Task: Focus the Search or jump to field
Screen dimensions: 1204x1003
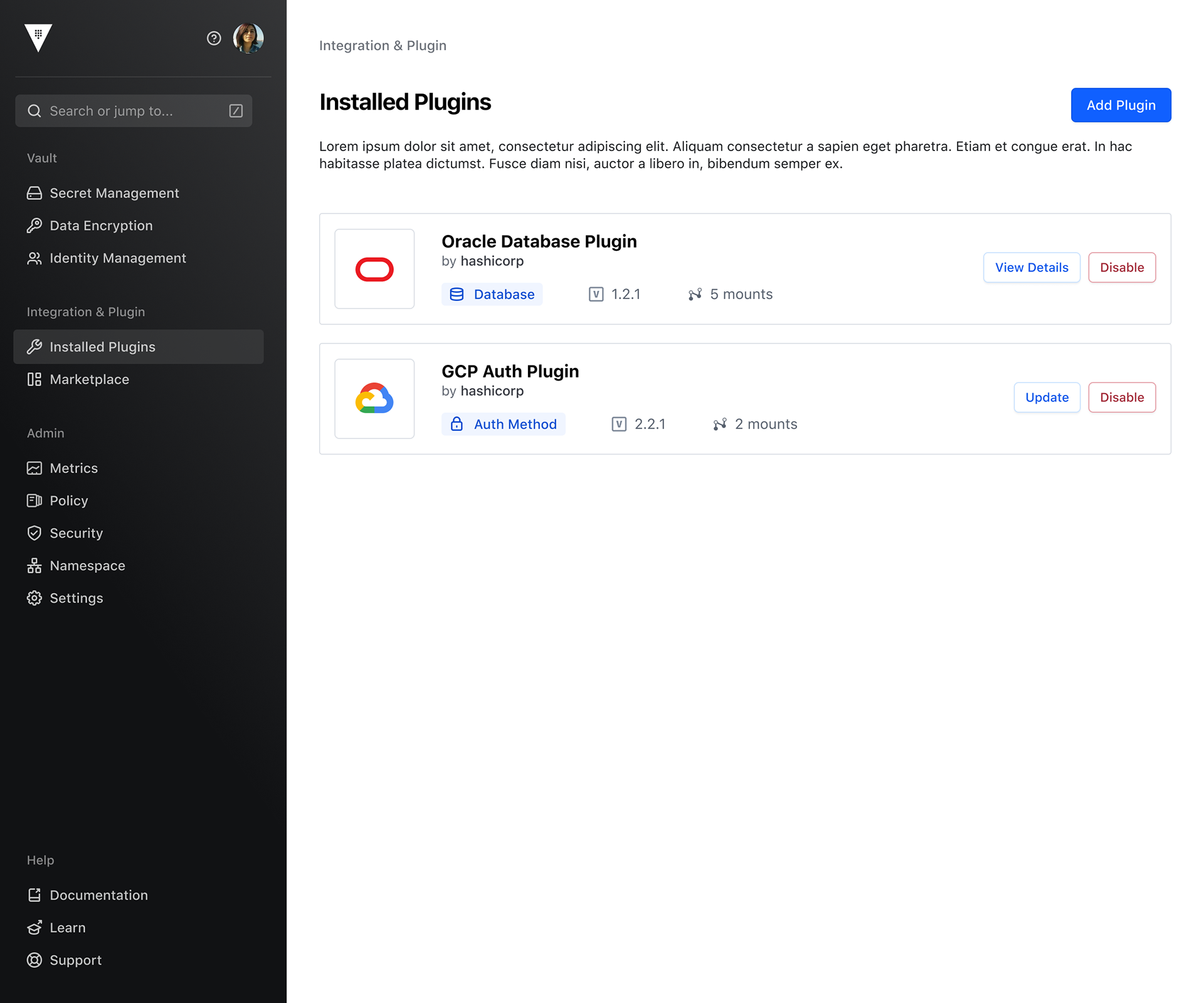Action: 125,111
